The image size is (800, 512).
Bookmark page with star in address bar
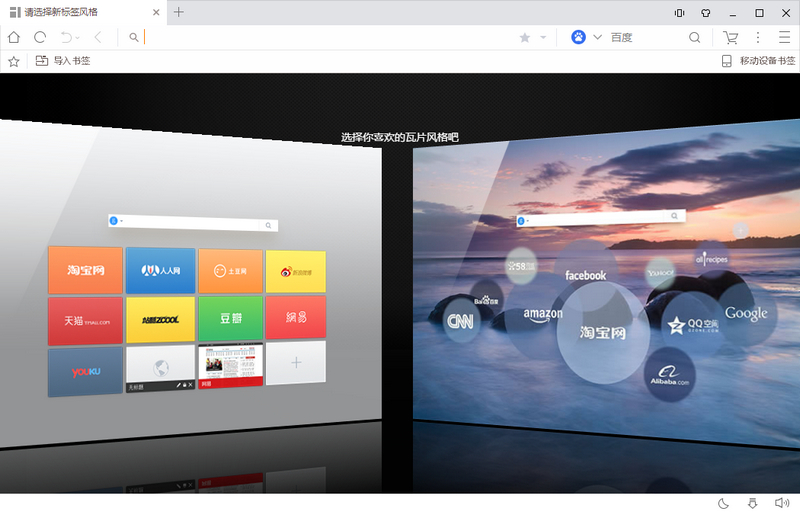(x=524, y=37)
